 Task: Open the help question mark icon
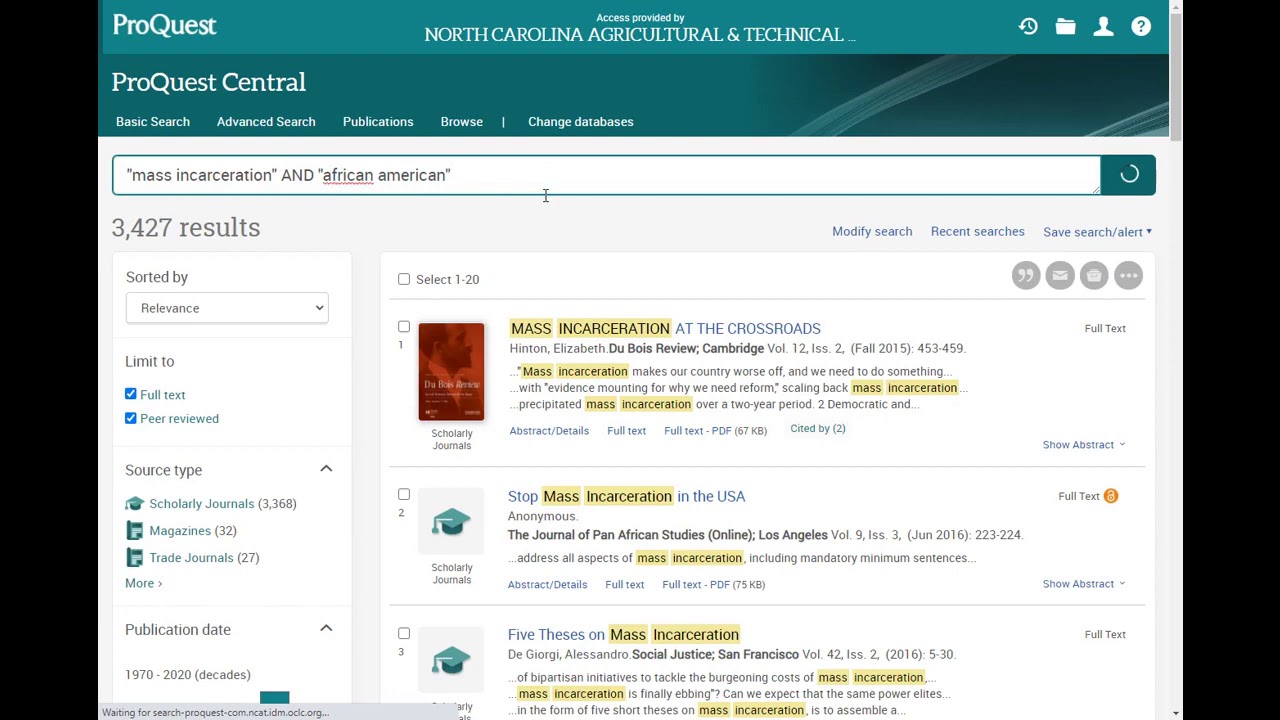coord(1141,26)
